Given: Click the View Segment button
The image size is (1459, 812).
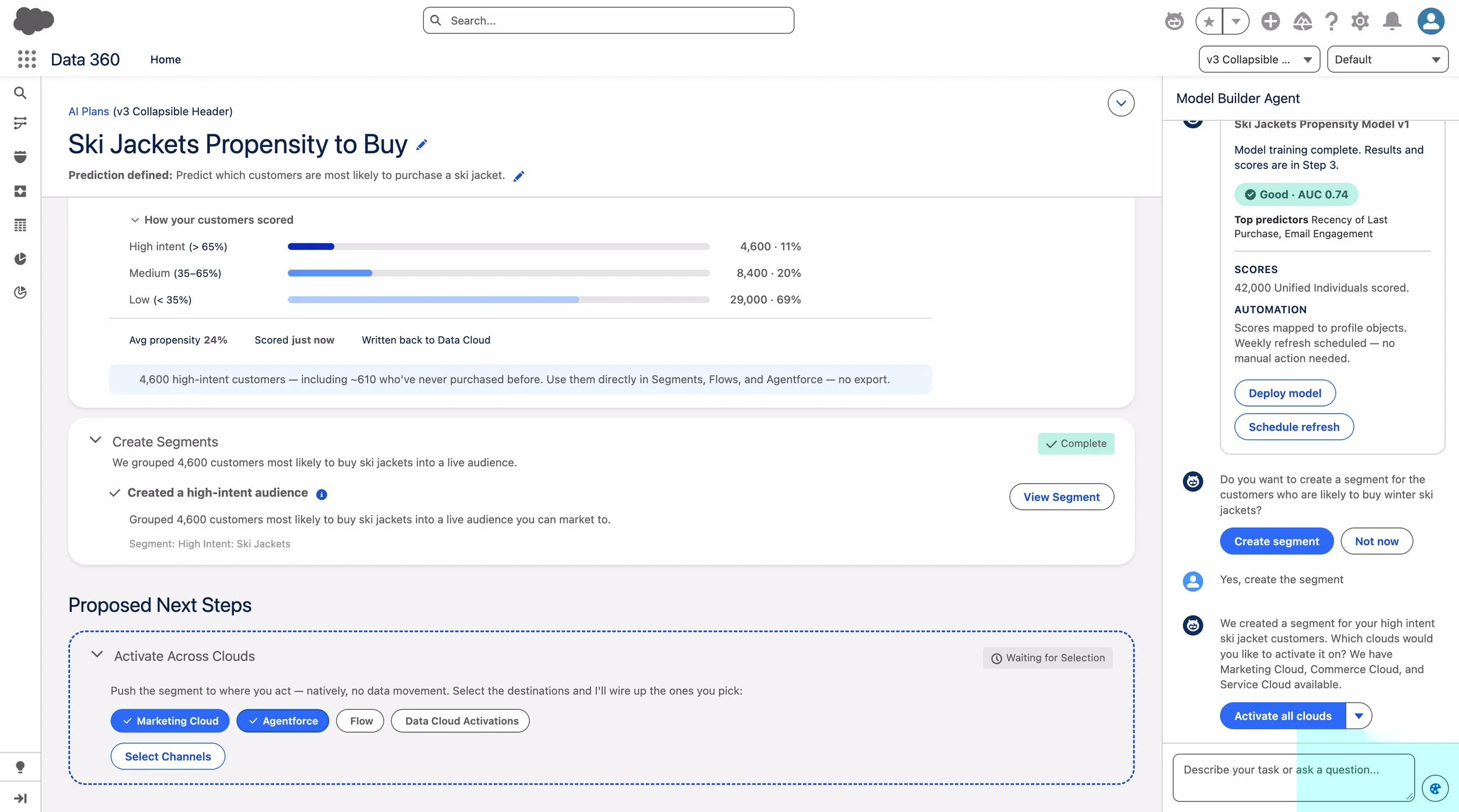Looking at the screenshot, I should coord(1062,497).
